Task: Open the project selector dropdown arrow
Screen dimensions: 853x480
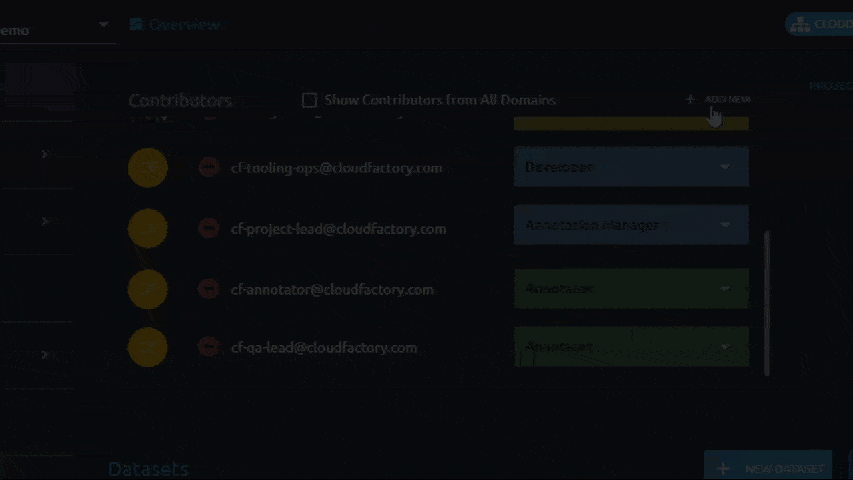Action: click(x=103, y=24)
